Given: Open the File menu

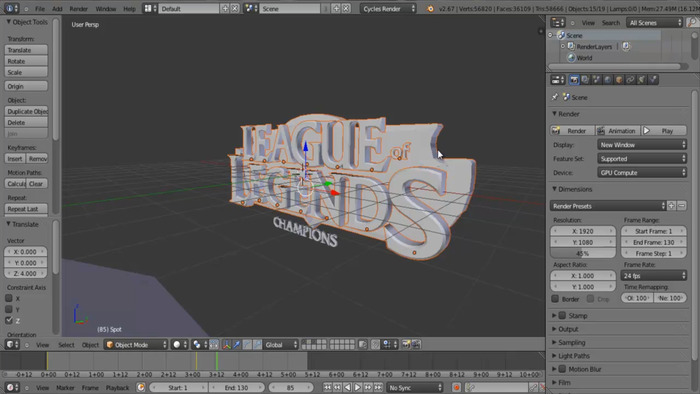Looking at the screenshot, I should pyautogui.click(x=40, y=8).
